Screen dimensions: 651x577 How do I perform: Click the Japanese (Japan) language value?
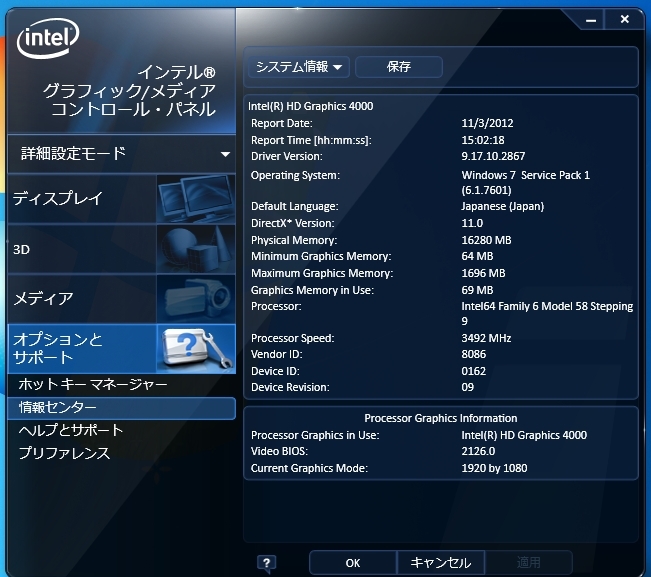click(x=503, y=206)
